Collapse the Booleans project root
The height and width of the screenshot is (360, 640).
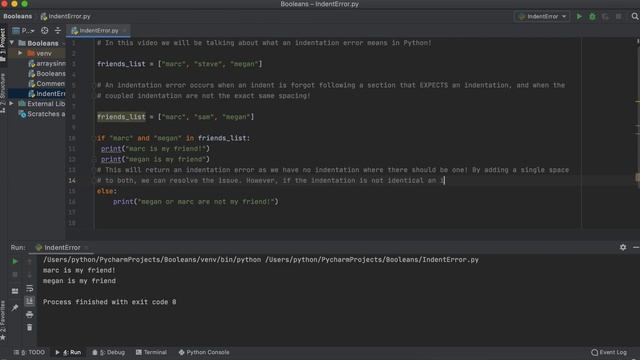pos(12,43)
